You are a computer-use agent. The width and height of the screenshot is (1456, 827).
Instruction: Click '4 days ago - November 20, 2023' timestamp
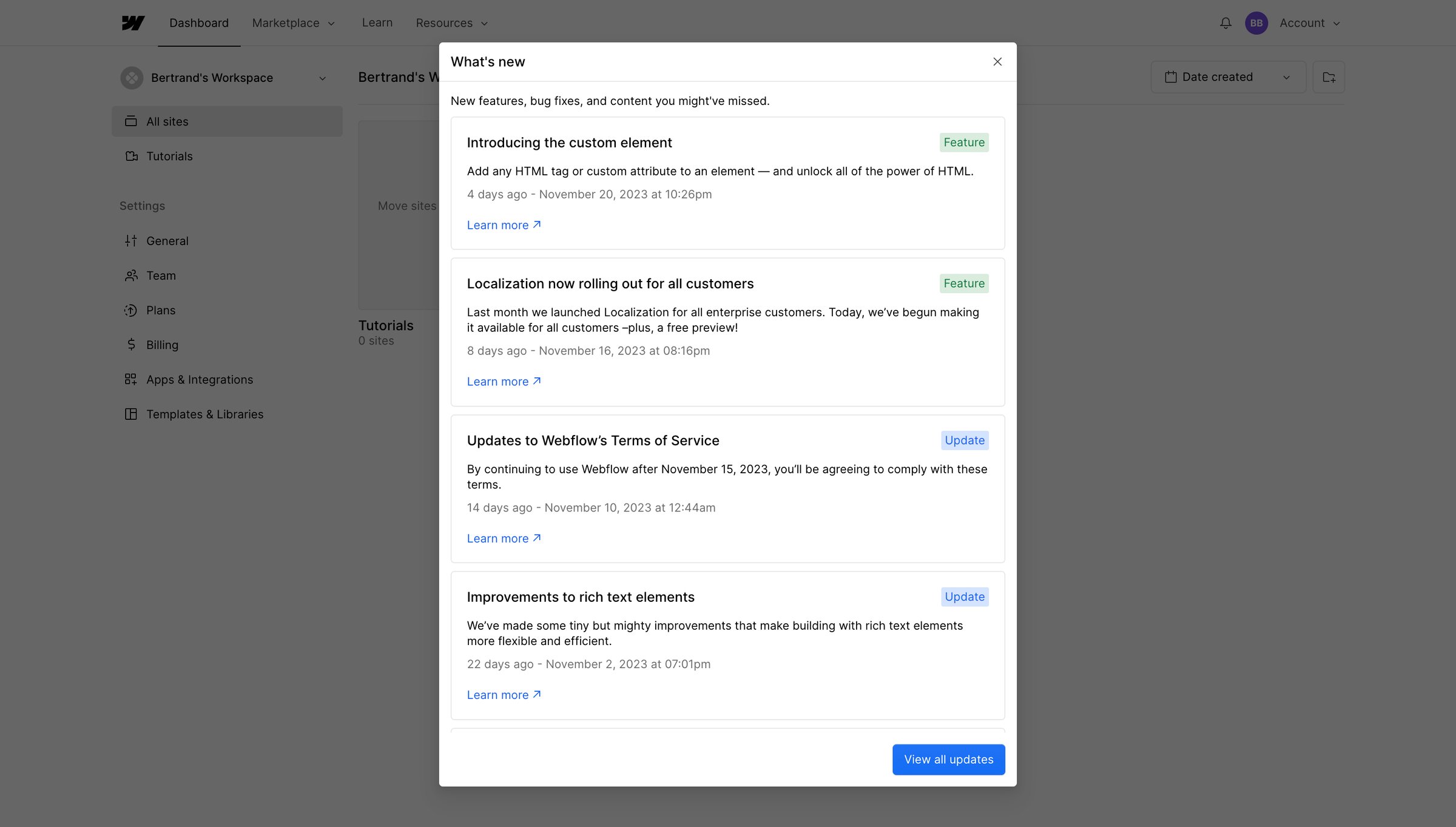click(590, 194)
